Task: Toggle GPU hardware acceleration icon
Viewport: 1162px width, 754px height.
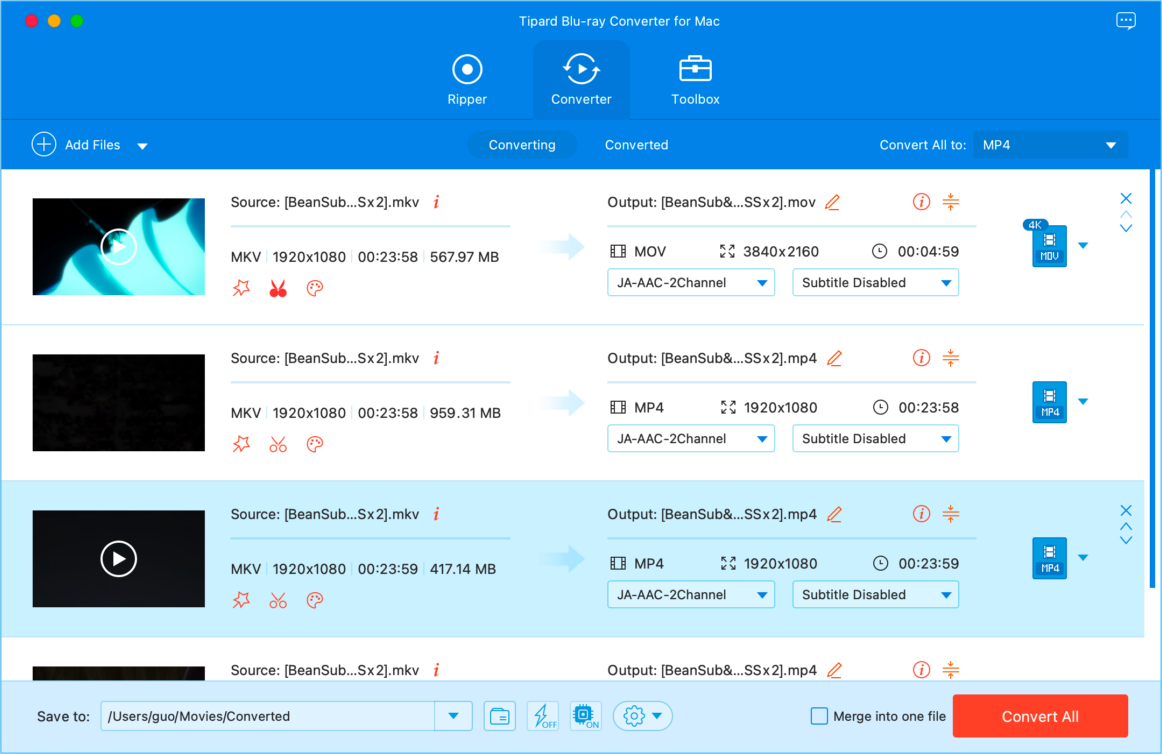Action: tap(585, 716)
